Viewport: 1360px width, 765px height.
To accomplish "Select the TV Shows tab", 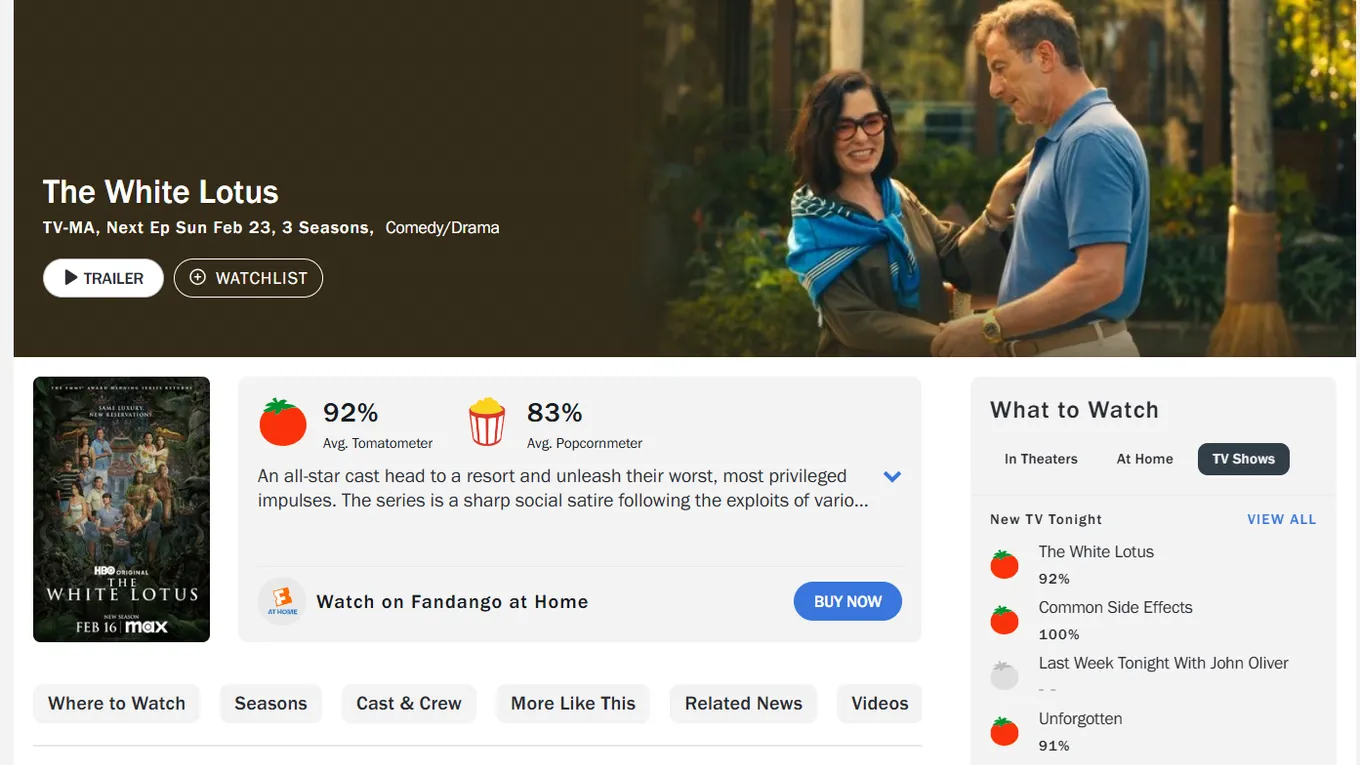I will point(1244,459).
